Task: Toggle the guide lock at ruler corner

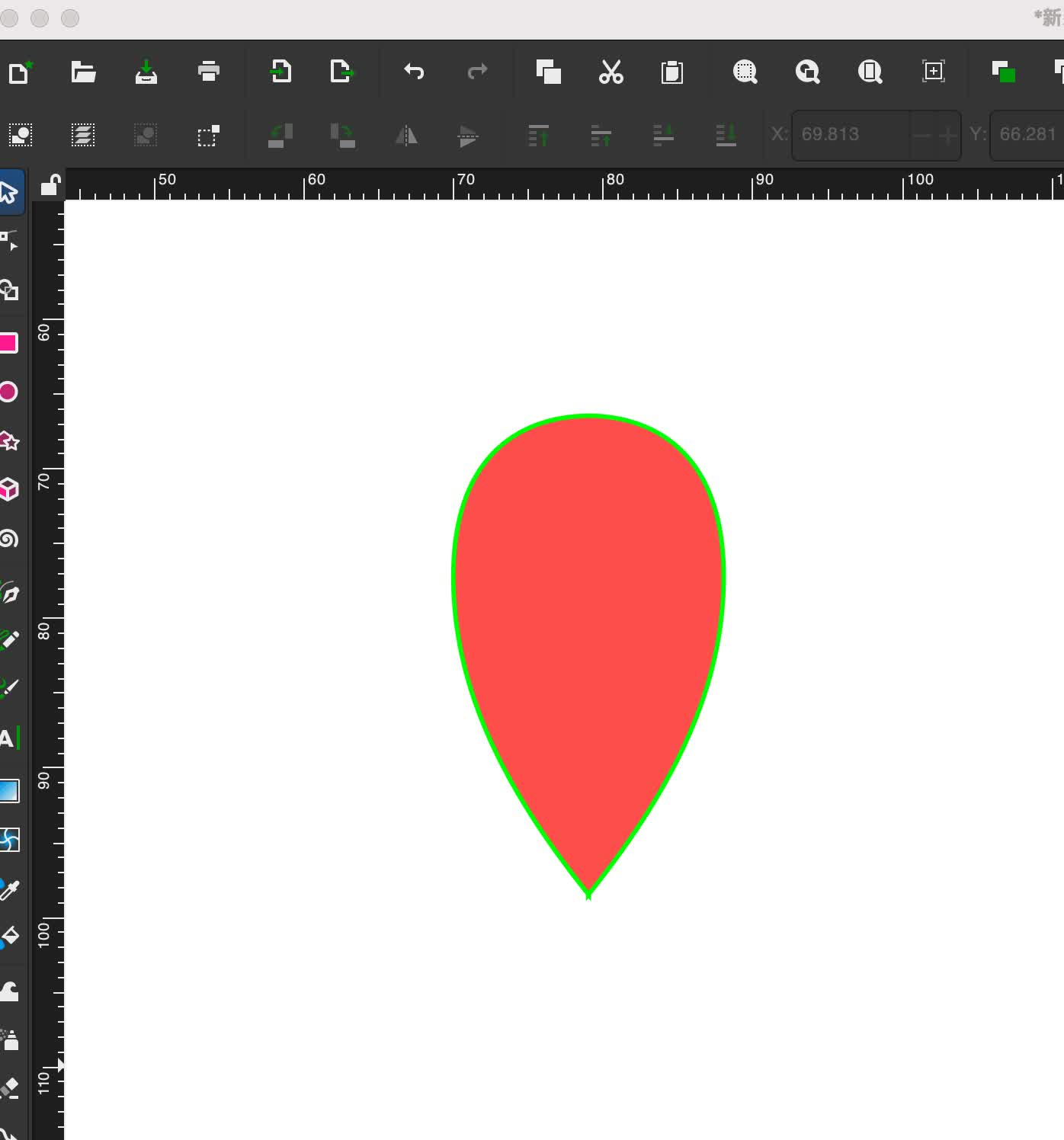Action: coord(50,184)
